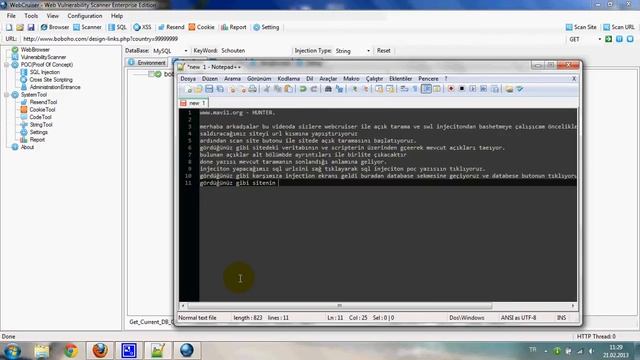Click Notepad++ paste icon
Image resolution: width=640 pixels, height=360 pixels.
tap(288, 89)
